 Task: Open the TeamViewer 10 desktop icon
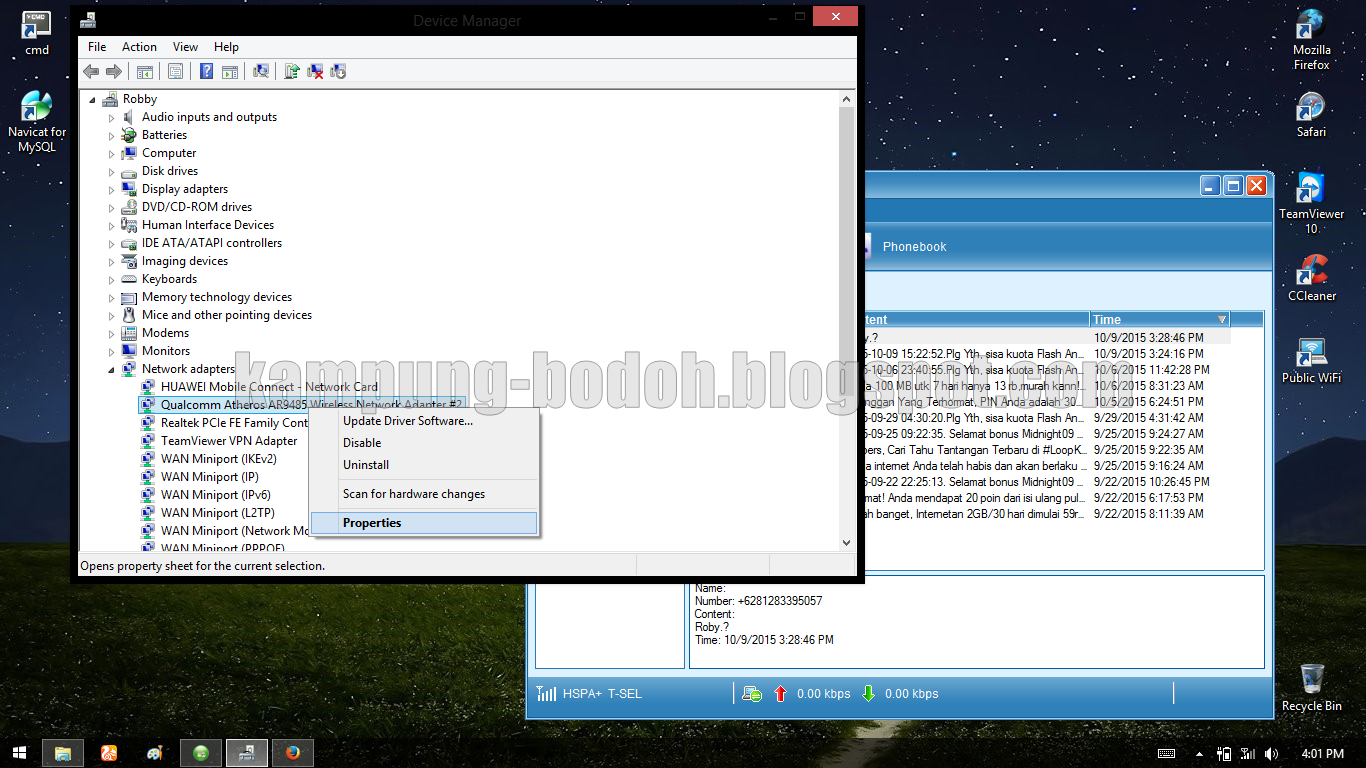[x=1311, y=204]
